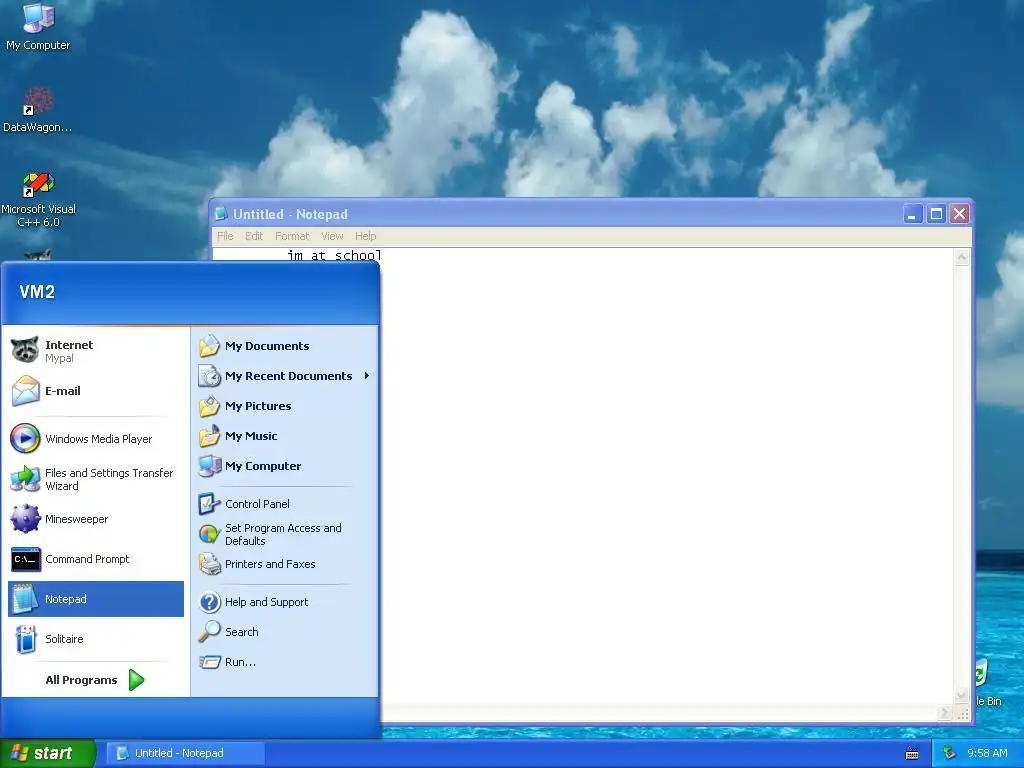Expand All Programs green arrow
1024x768 pixels.
[136, 680]
